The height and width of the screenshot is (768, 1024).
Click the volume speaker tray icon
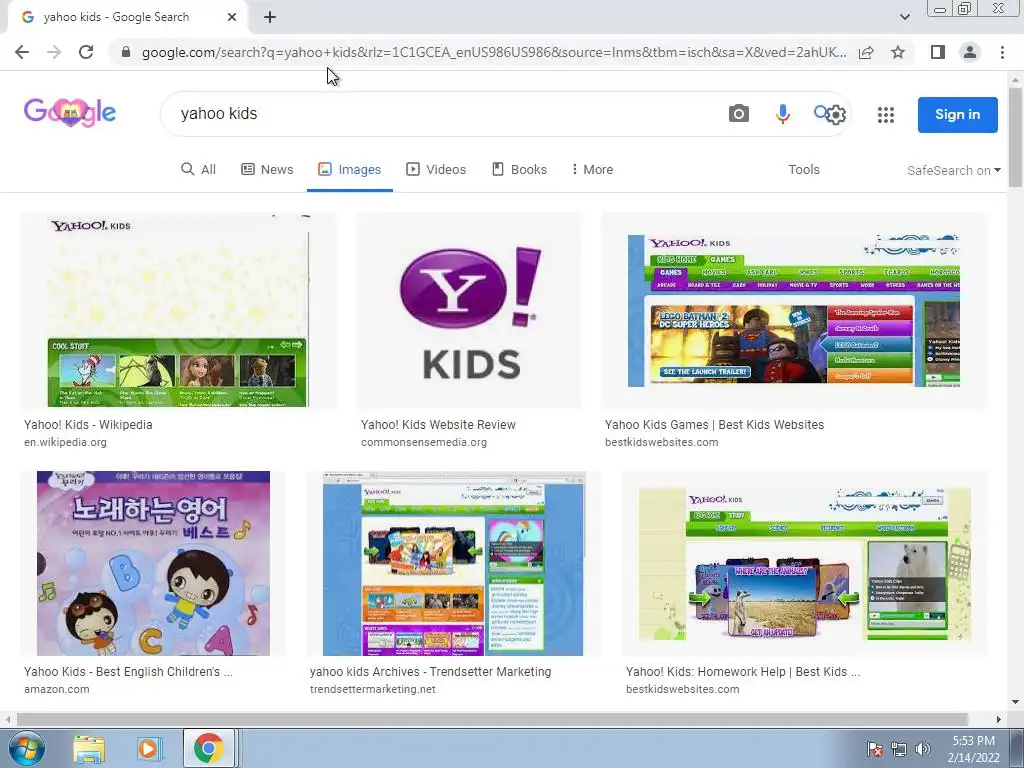923,749
